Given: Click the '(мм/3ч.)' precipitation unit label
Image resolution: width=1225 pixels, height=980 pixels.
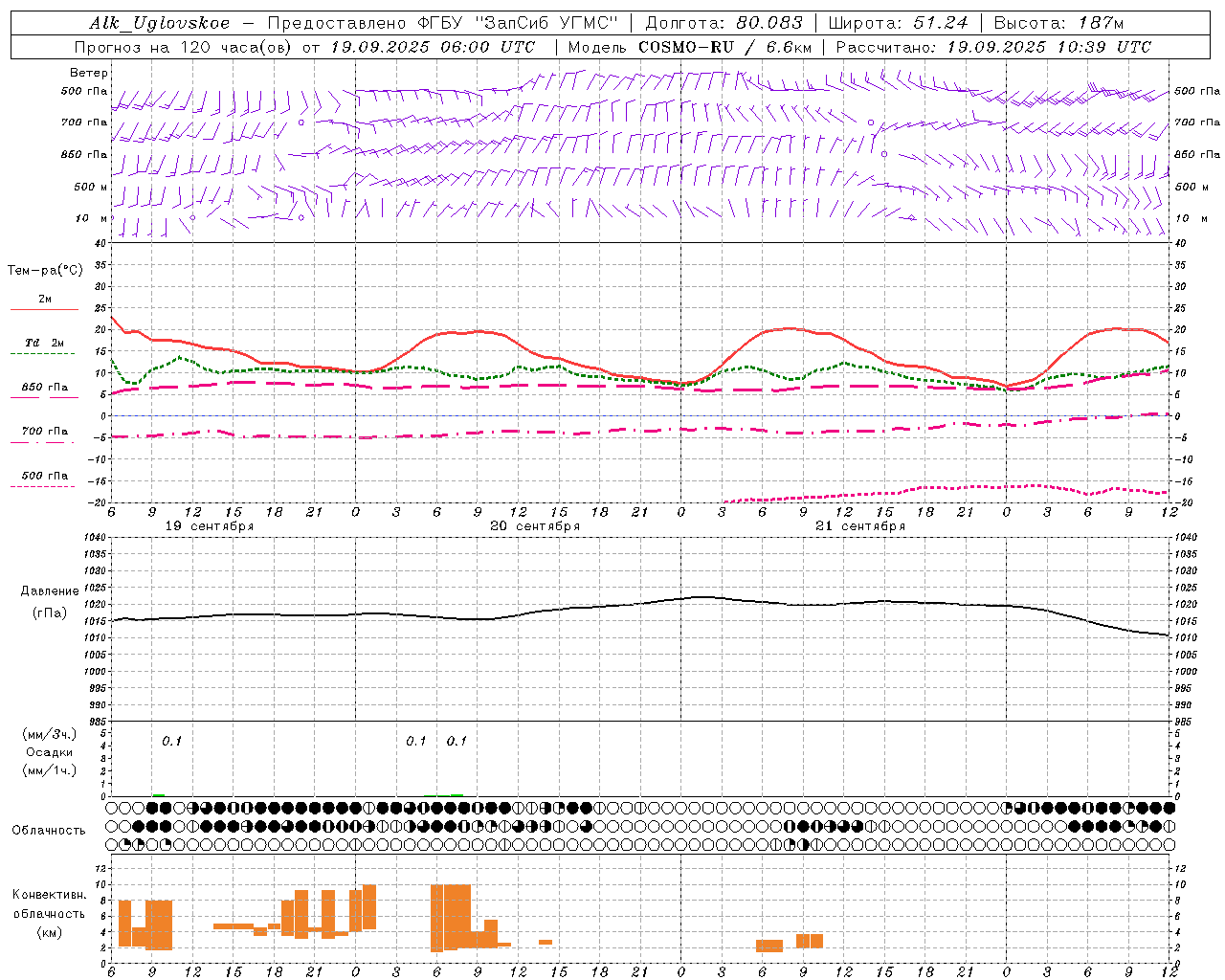Looking at the screenshot, I should coord(49,734).
